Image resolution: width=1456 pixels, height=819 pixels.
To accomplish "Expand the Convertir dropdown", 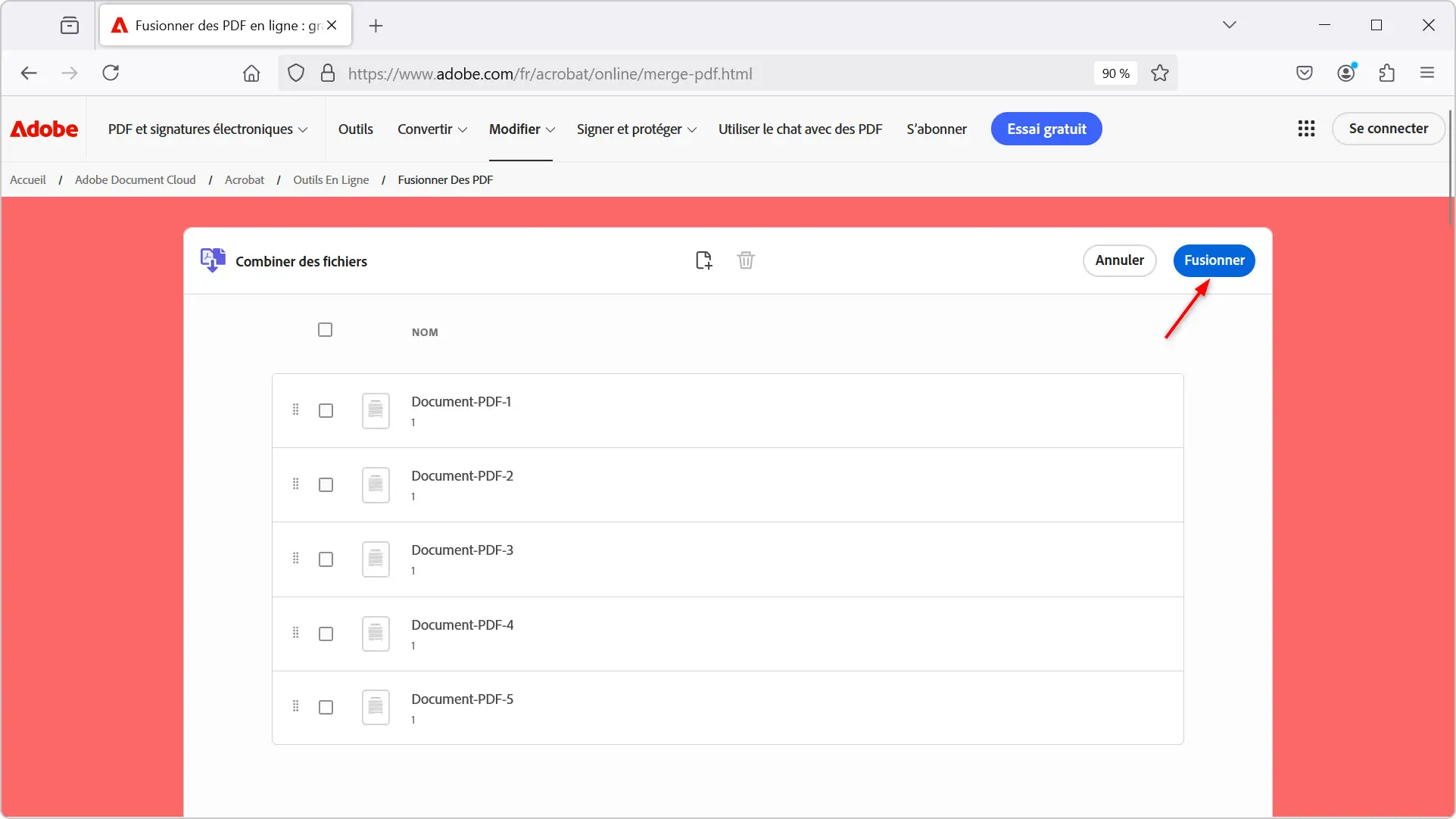I will pos(432,129).
